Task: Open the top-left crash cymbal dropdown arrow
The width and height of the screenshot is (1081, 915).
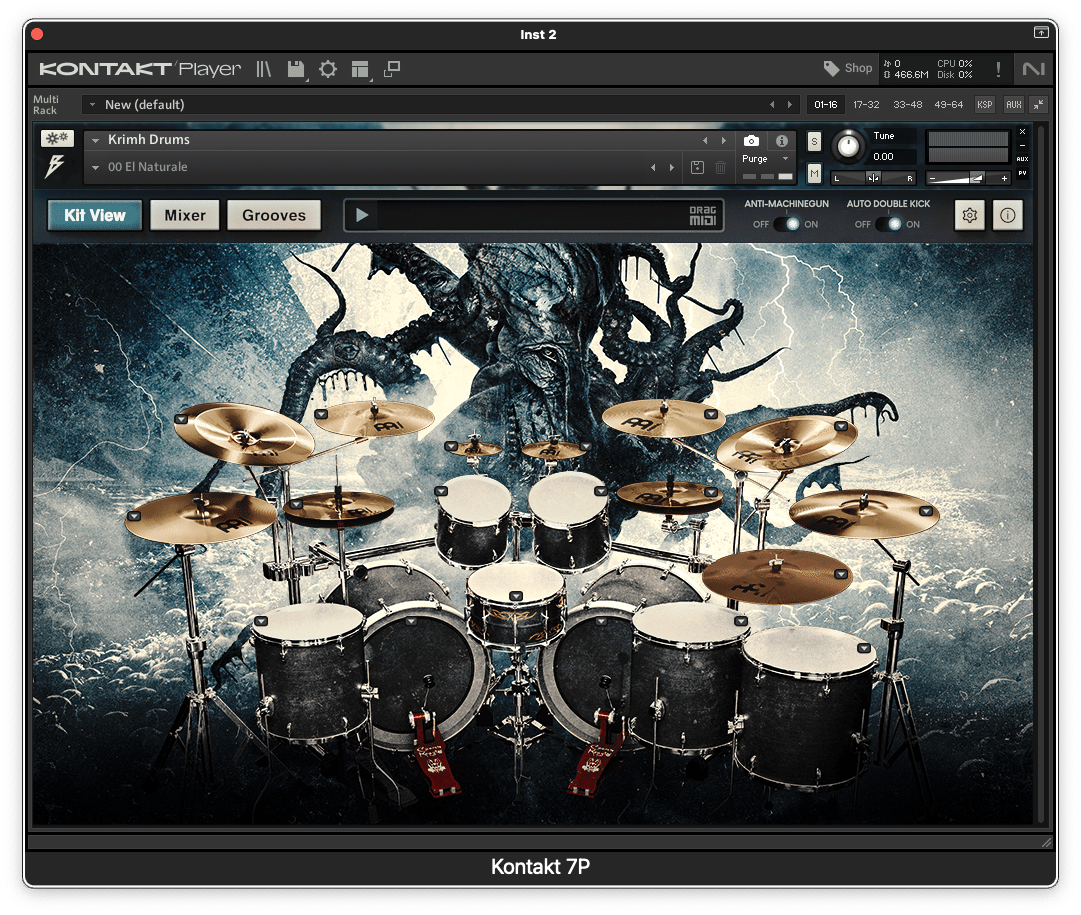Action: click(181, 419)
